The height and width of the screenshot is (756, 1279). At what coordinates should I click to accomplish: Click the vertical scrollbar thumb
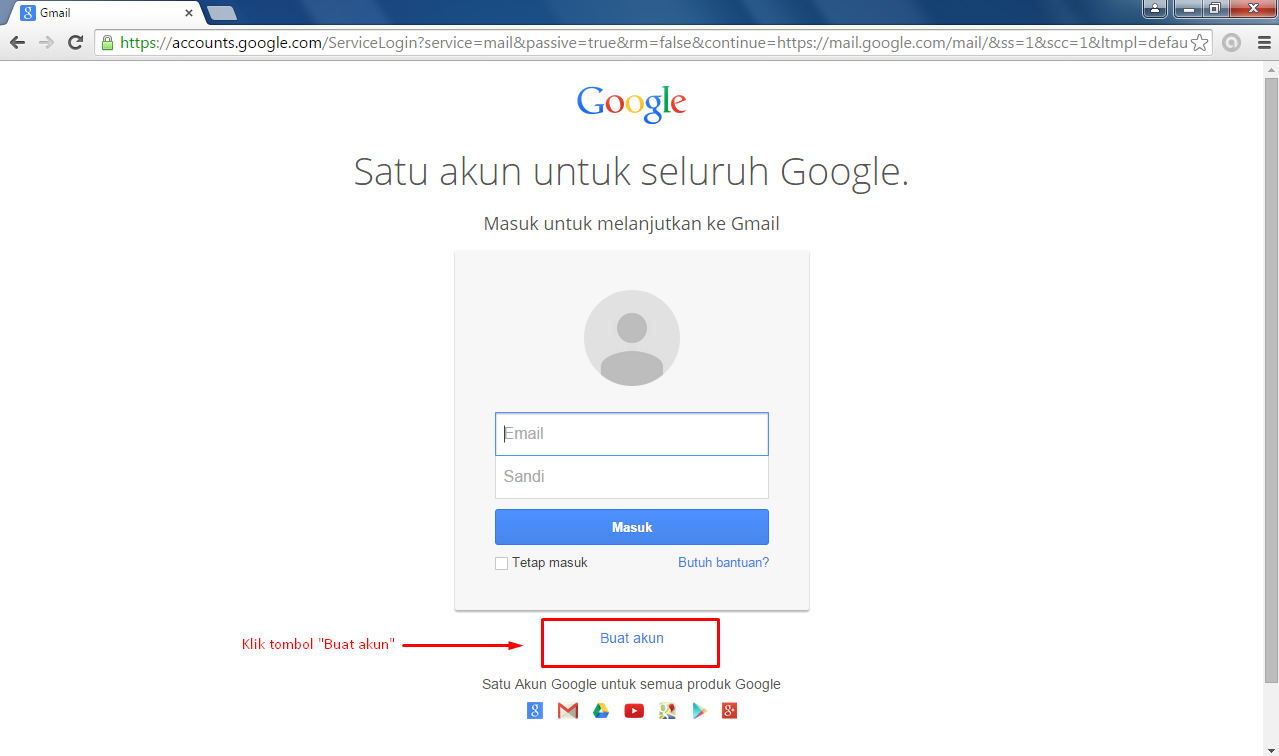click(x=1271, y=379)
